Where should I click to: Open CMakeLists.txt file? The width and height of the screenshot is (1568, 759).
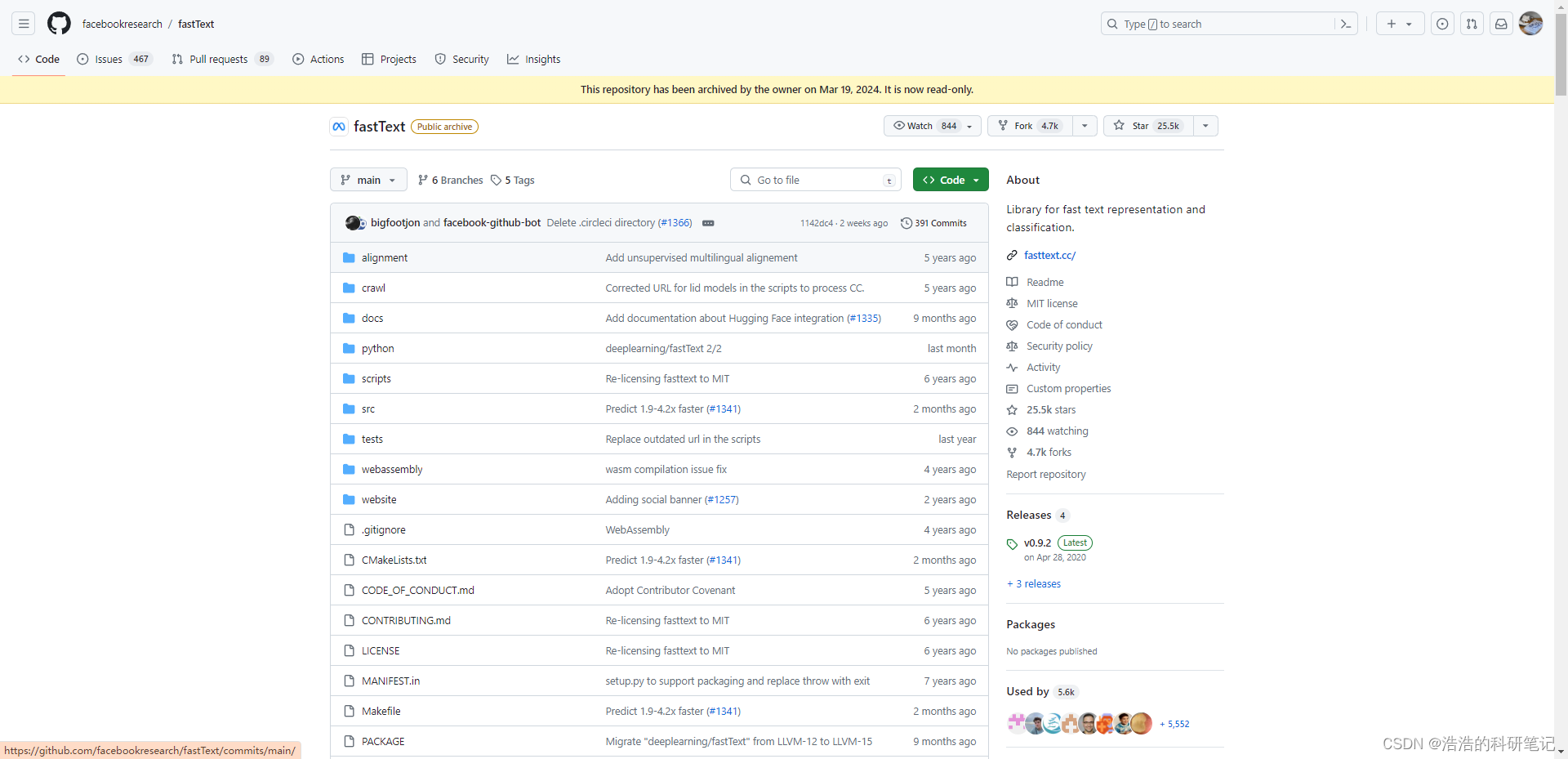pos(394,560)
